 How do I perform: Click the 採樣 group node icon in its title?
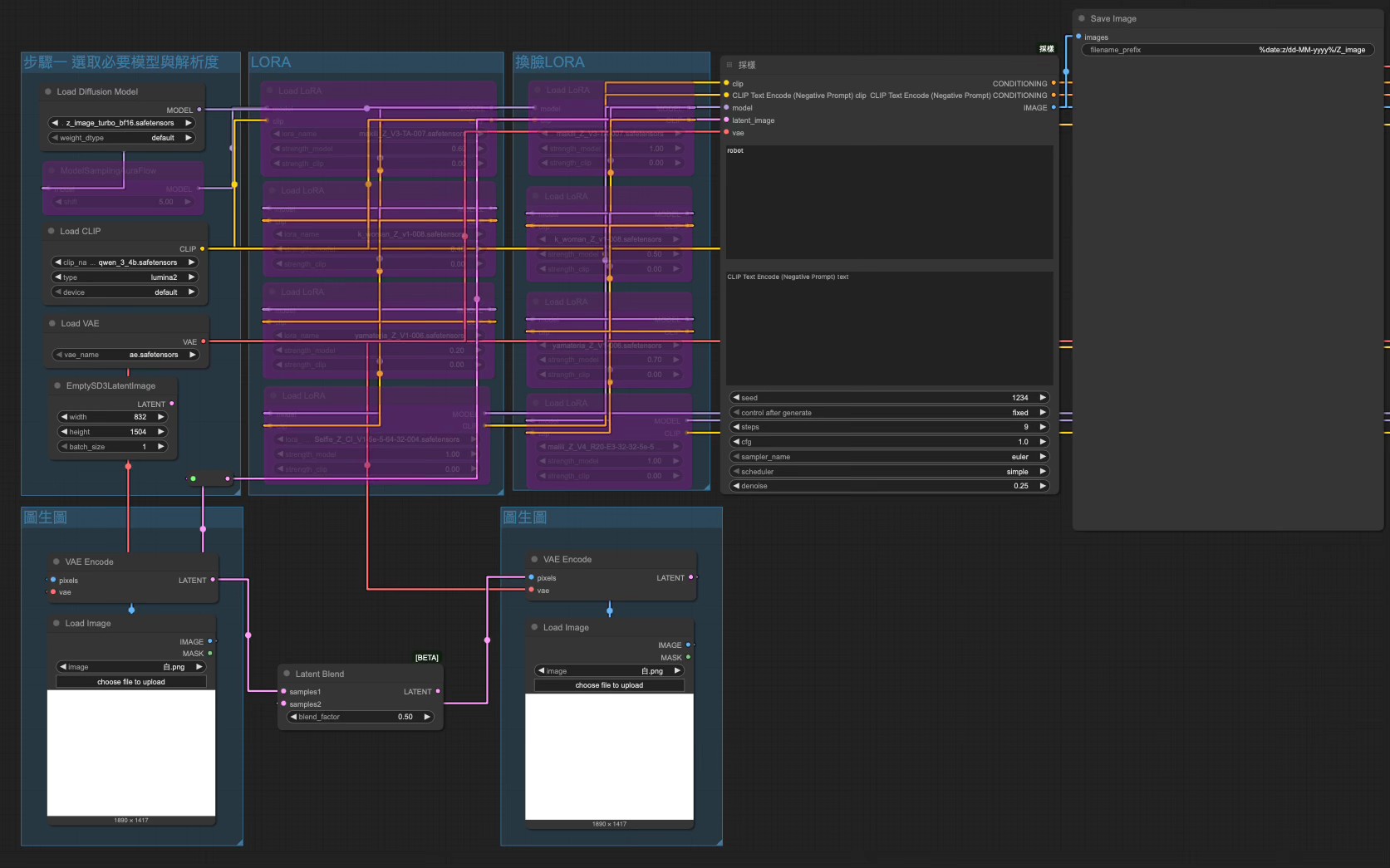click(729, 65)
